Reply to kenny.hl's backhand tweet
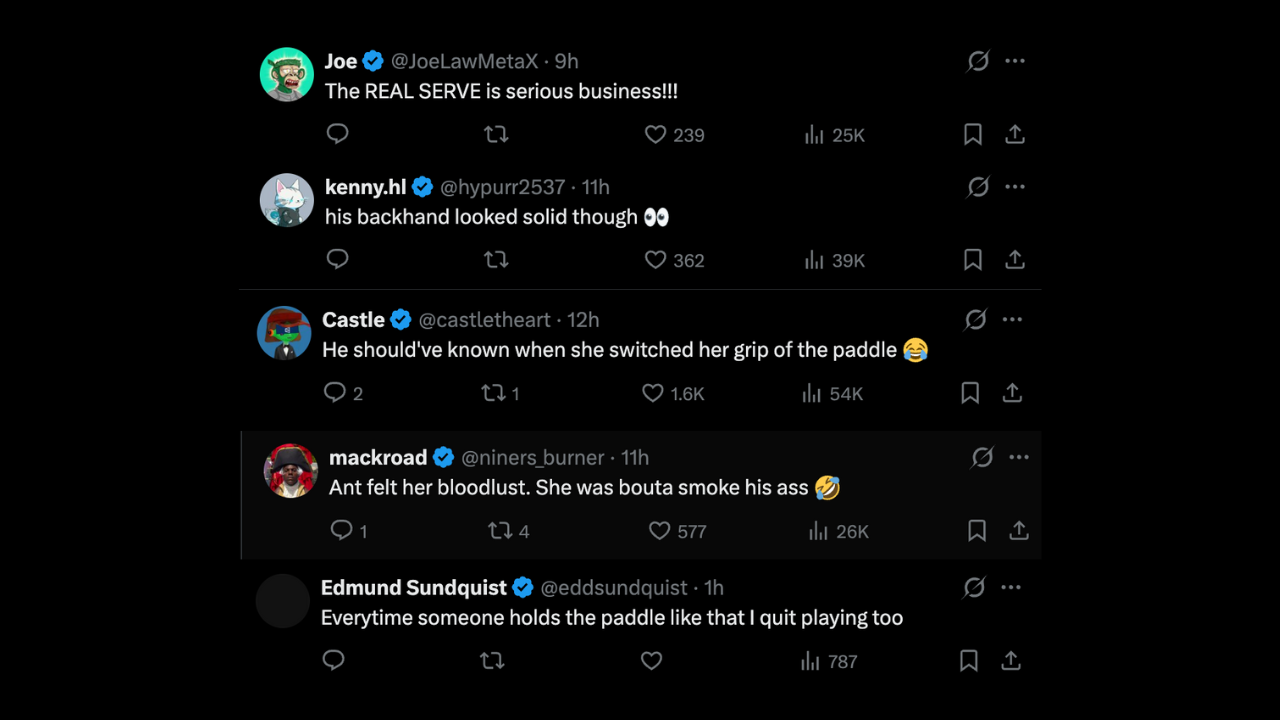The image size is (1280, 720). click(337, 259)
